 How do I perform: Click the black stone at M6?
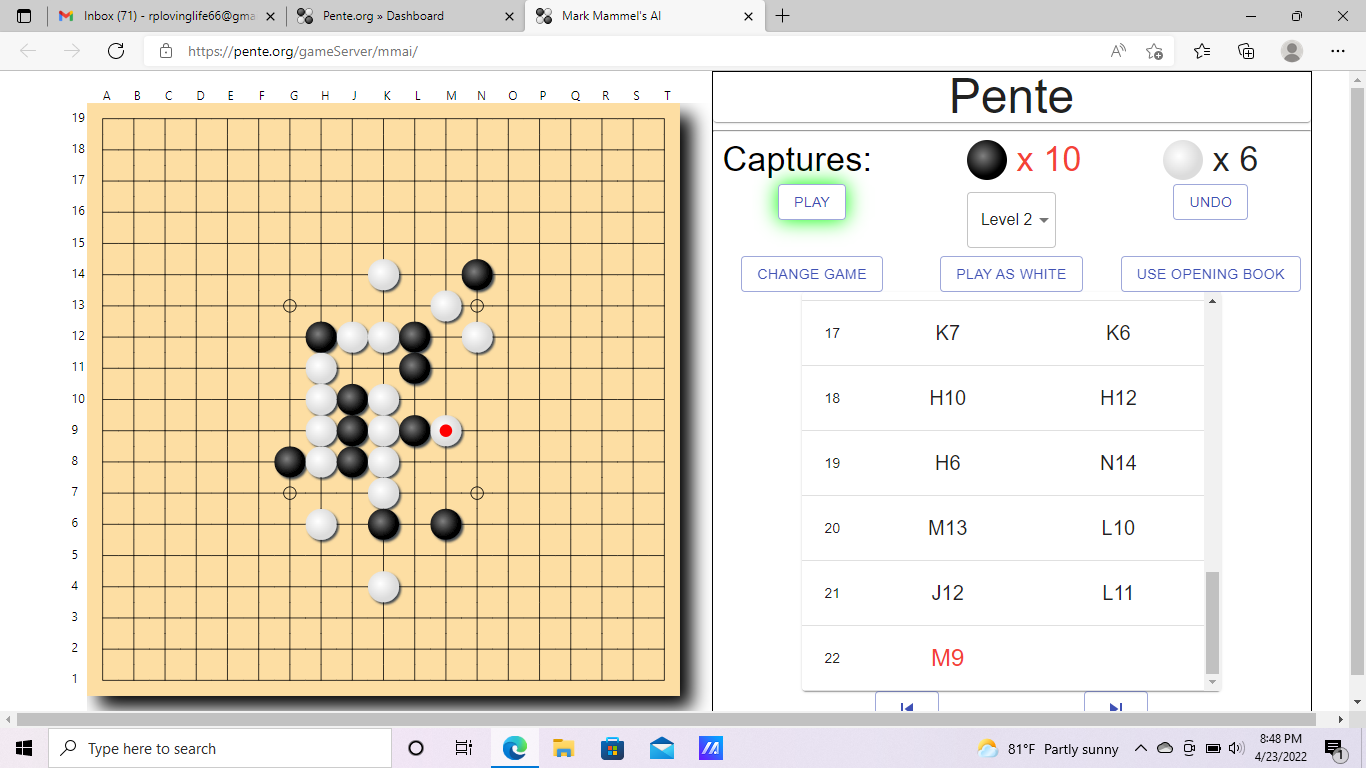click(x=446, y=524)
